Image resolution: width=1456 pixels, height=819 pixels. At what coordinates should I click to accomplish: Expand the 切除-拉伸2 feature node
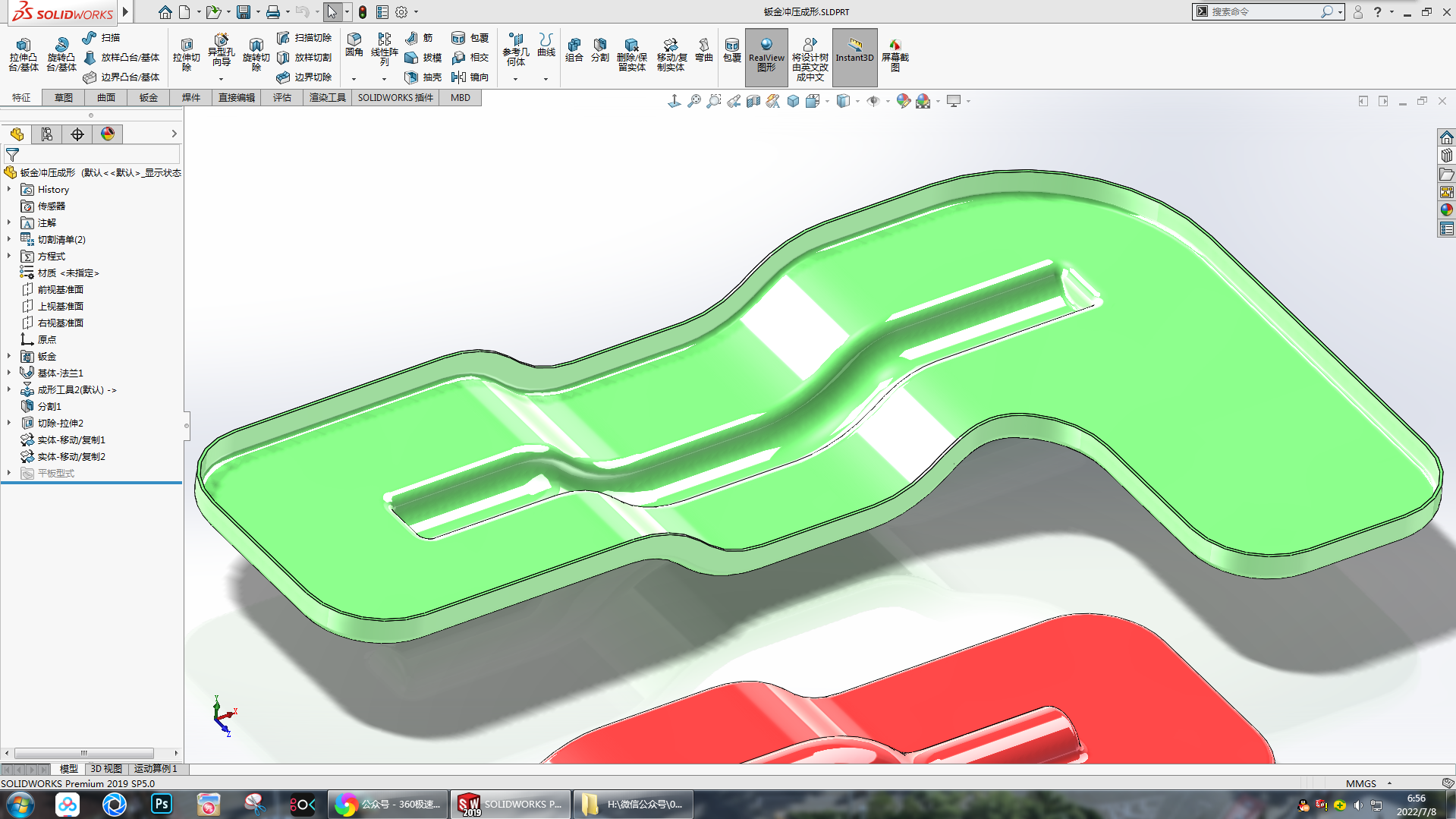pos(9,423)
